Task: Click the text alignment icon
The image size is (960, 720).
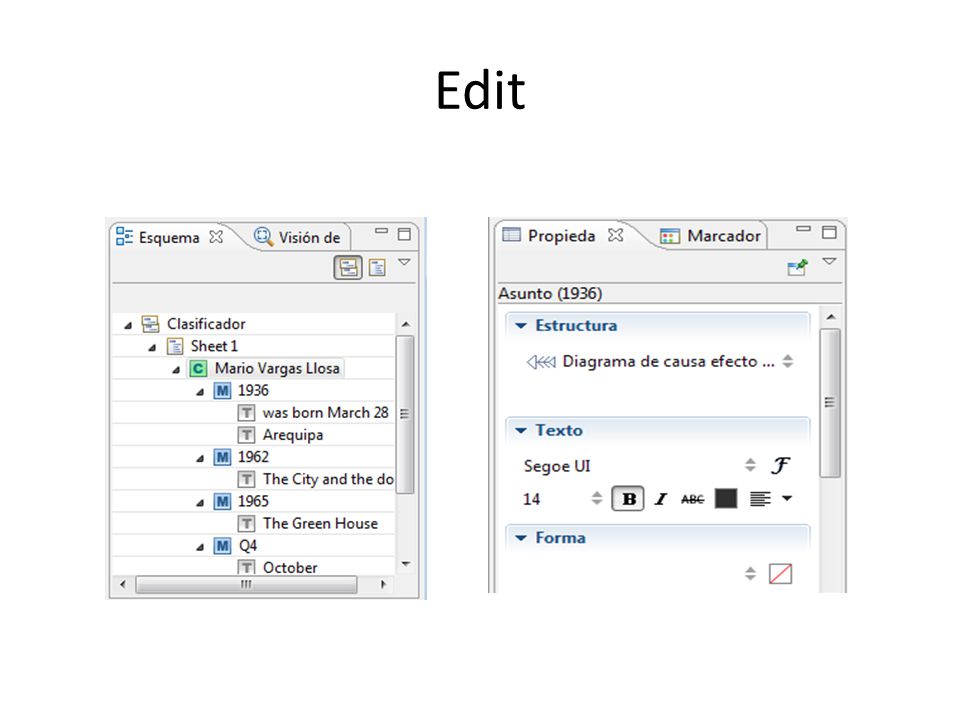Action: point(760,499)
